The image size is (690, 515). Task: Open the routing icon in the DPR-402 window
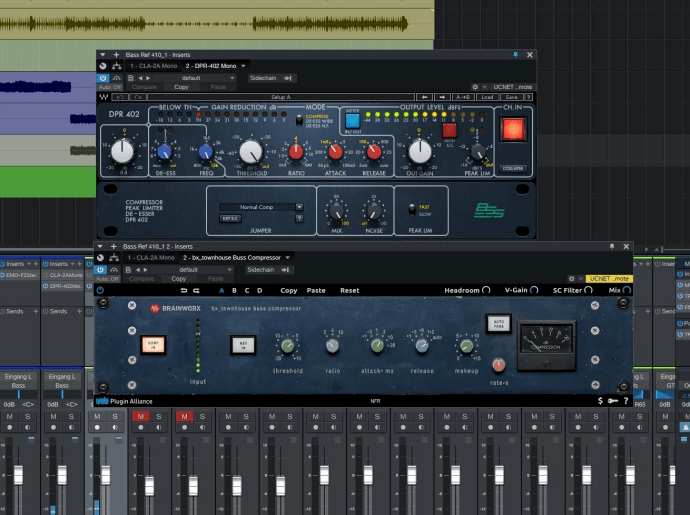tap(116, 66)
